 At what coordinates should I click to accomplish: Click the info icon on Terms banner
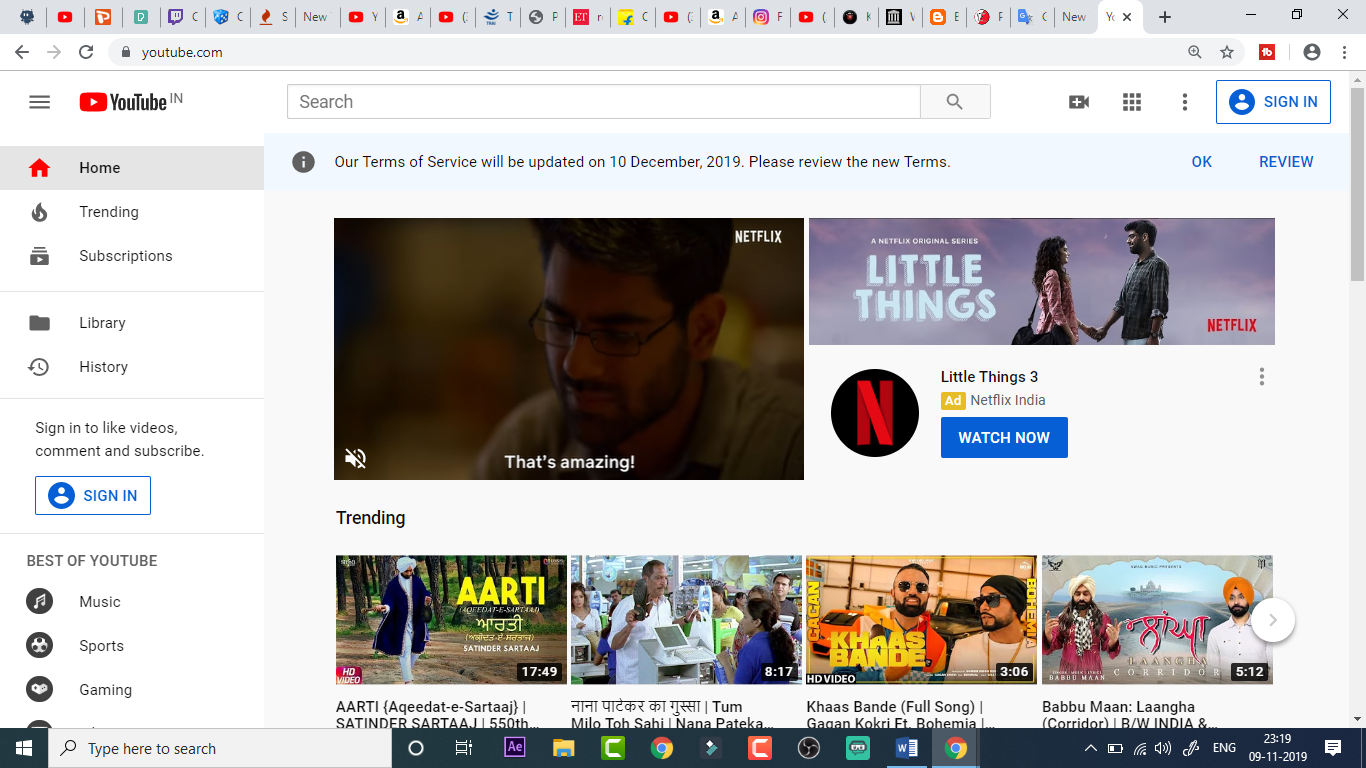(x=303, y=162)
